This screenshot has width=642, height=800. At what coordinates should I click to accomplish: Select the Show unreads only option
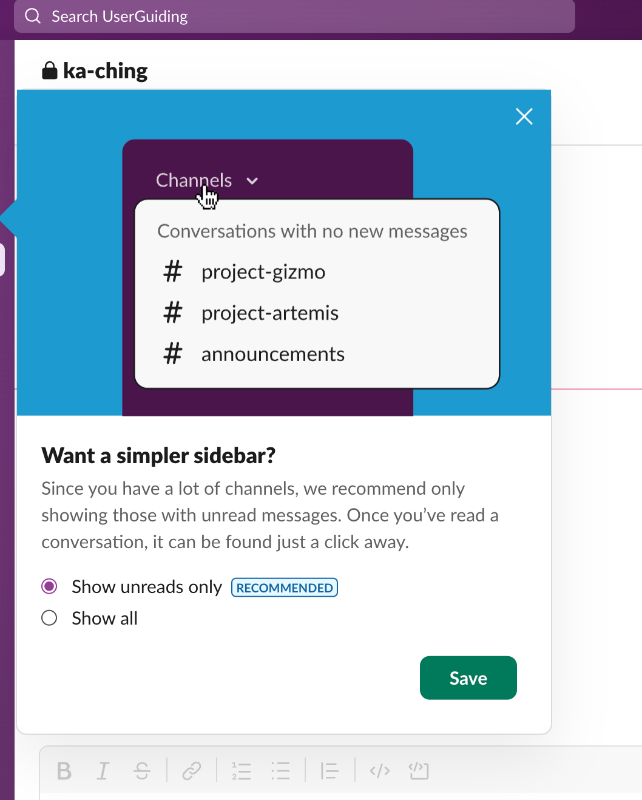click(x=49, y=587)
